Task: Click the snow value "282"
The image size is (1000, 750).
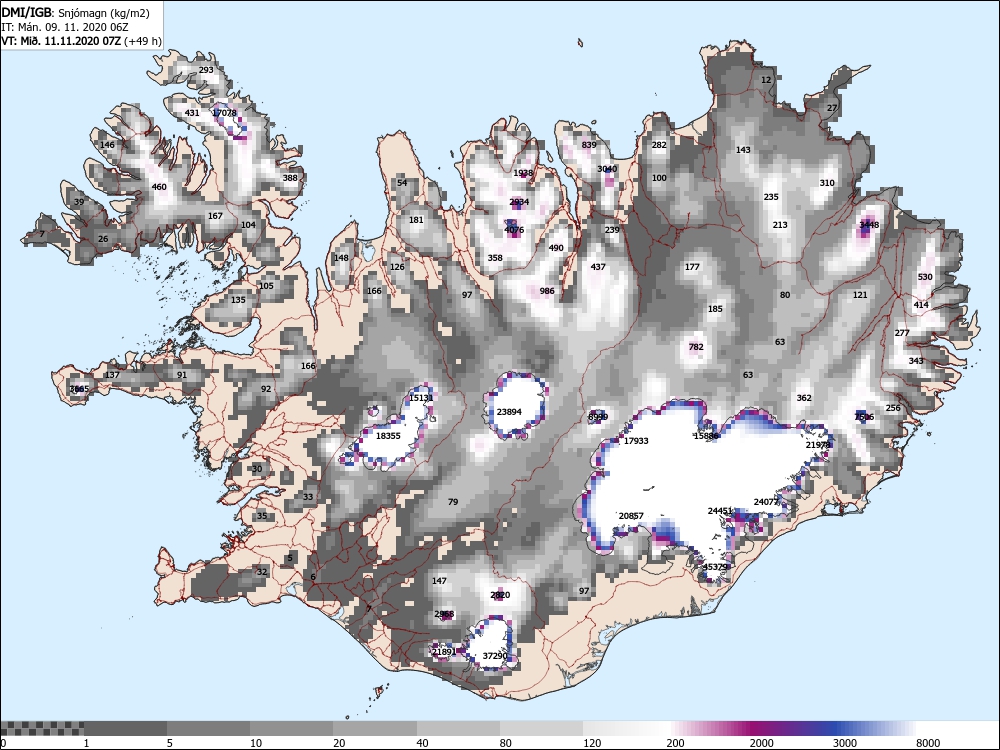Action: 659,145
